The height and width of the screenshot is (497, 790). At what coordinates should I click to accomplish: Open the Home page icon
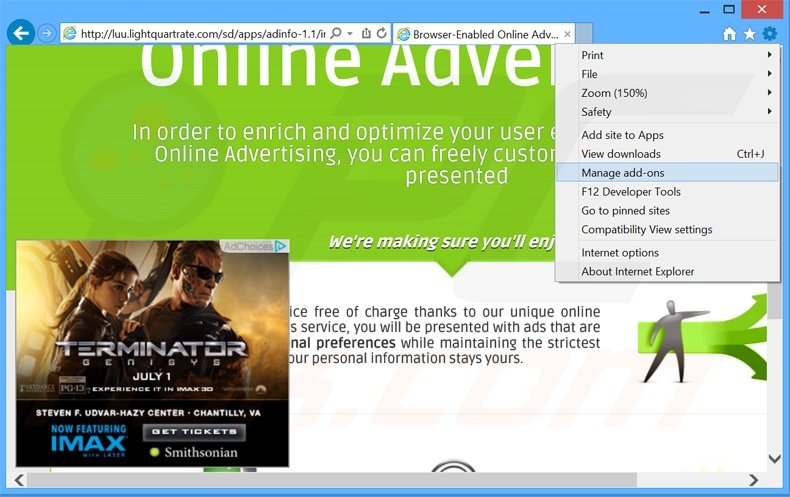click(x=729, y=34)
